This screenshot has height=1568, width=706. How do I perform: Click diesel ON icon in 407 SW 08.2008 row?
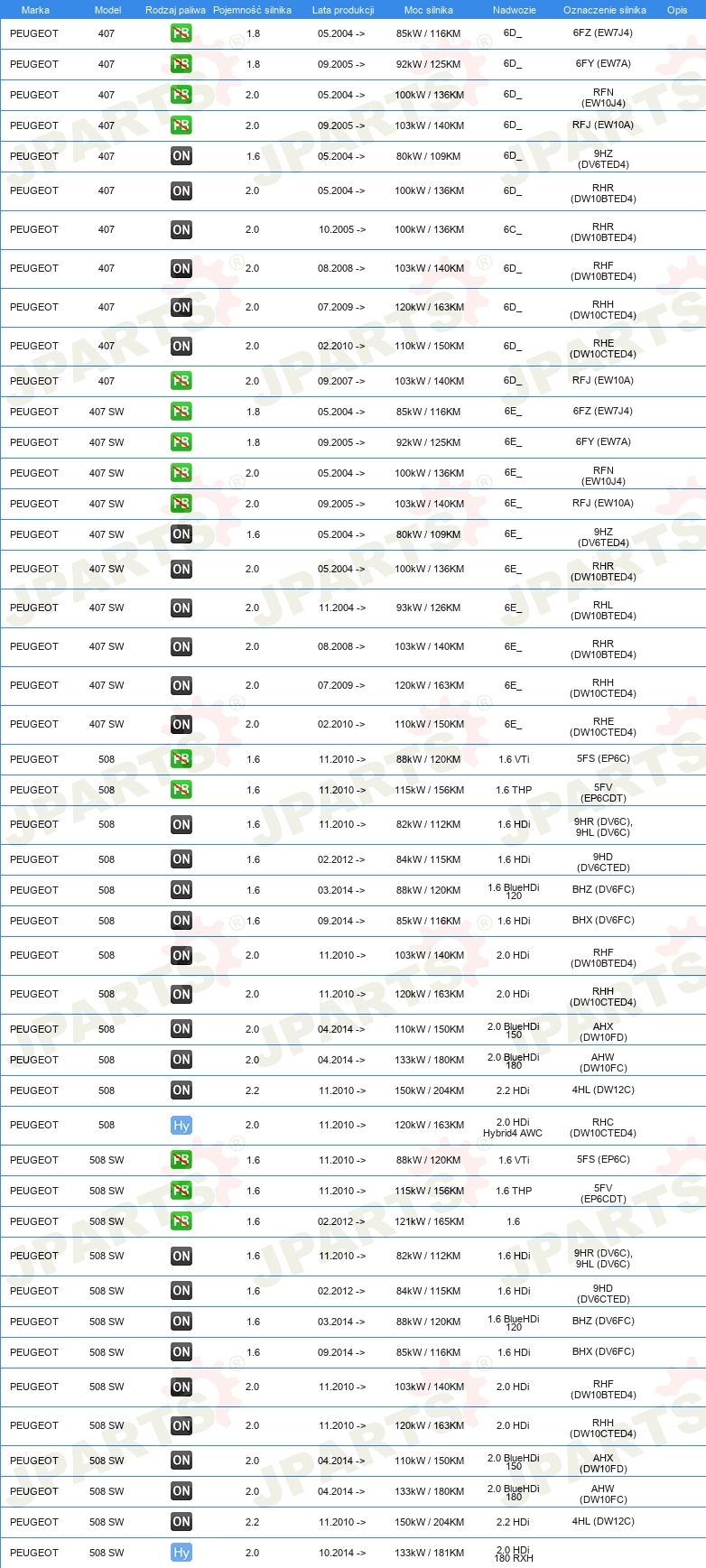tap(181, 647)
